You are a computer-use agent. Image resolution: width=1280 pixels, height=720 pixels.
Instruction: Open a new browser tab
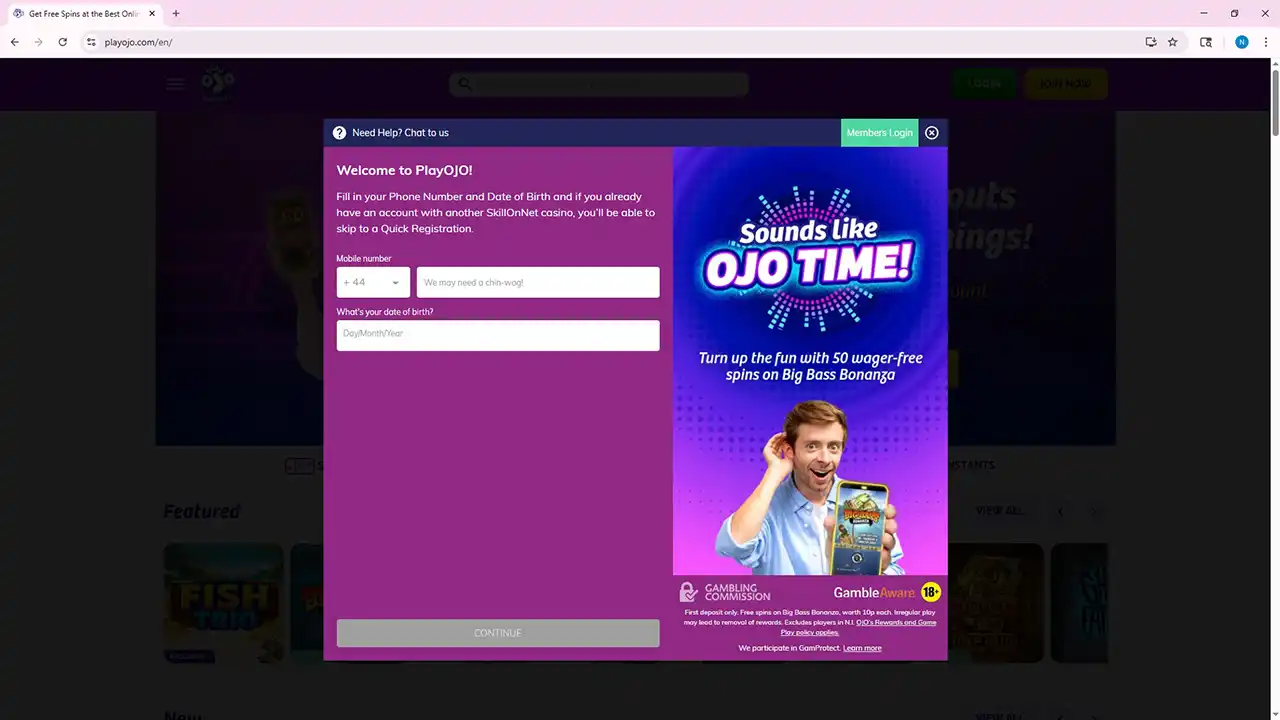176,14
